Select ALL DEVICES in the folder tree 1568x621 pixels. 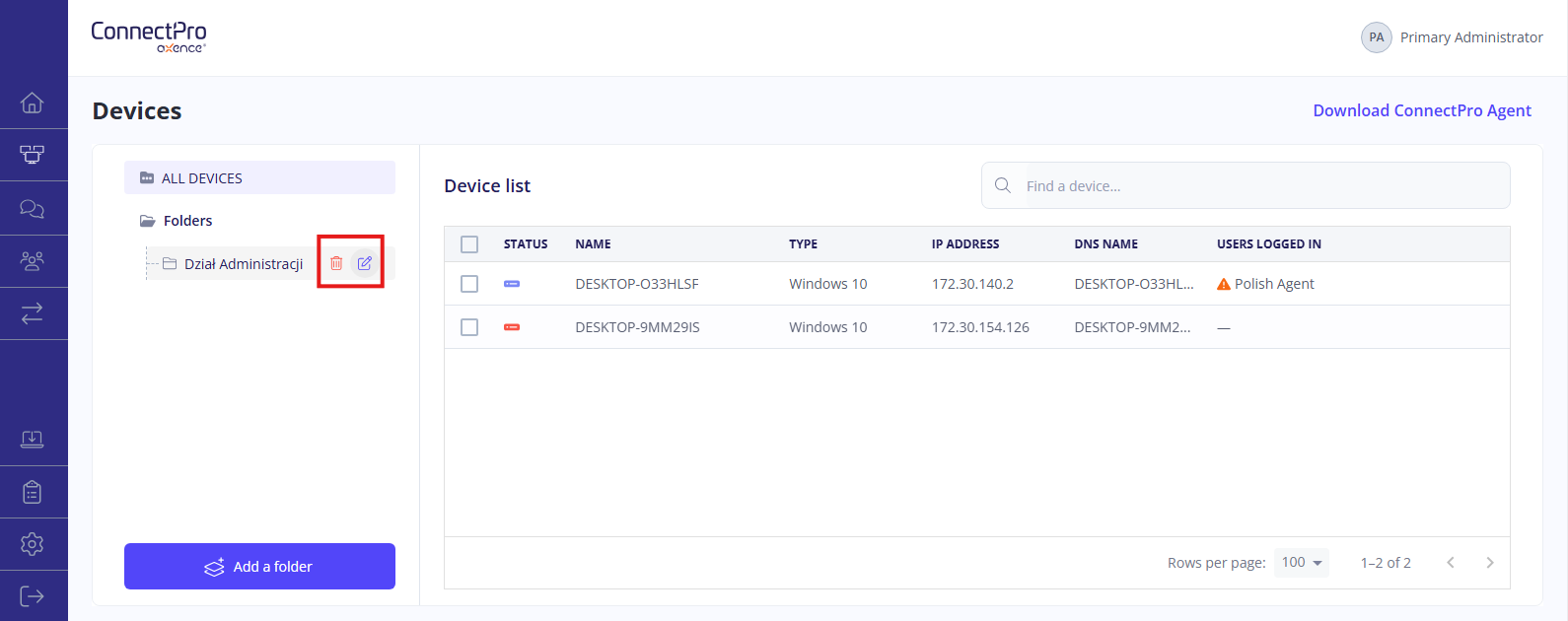(201, 178)
